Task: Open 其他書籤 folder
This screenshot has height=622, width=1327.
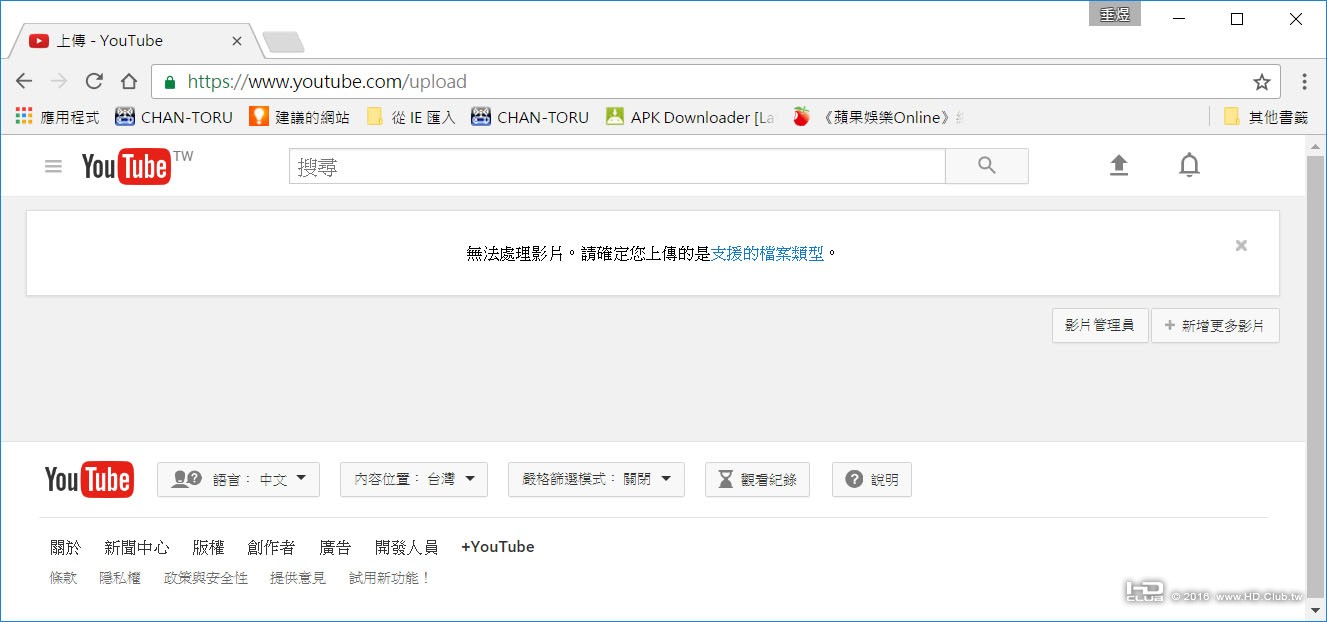Action: pos(1266,117)
